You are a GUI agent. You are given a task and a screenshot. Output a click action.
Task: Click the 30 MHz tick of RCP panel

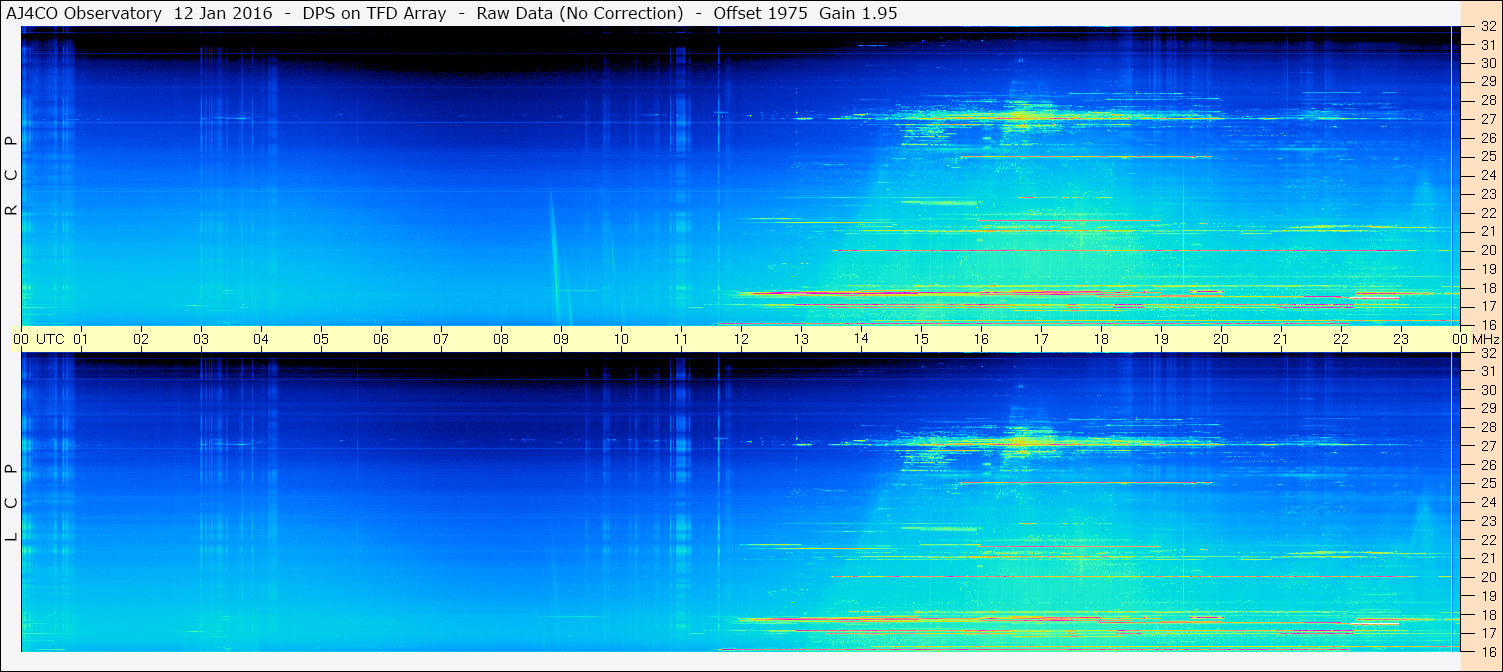(1487, 63)
